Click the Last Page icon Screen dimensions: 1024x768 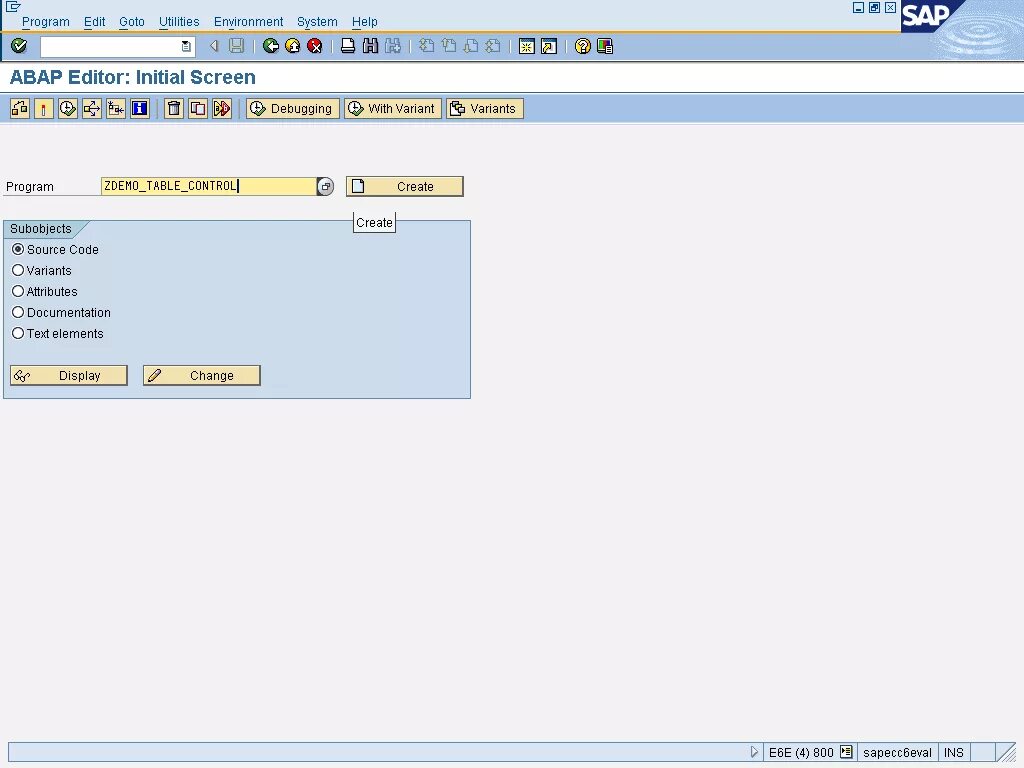click(493, 46)
